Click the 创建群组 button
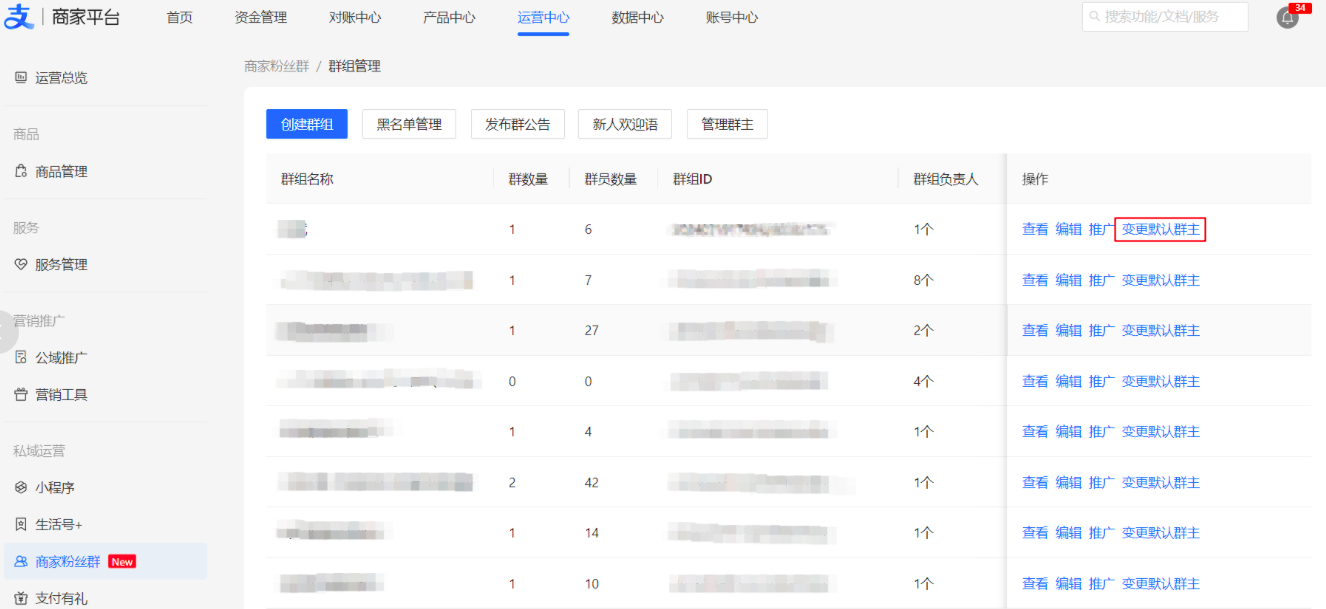The image size is (1326, 609). click(x=306, y=124)
